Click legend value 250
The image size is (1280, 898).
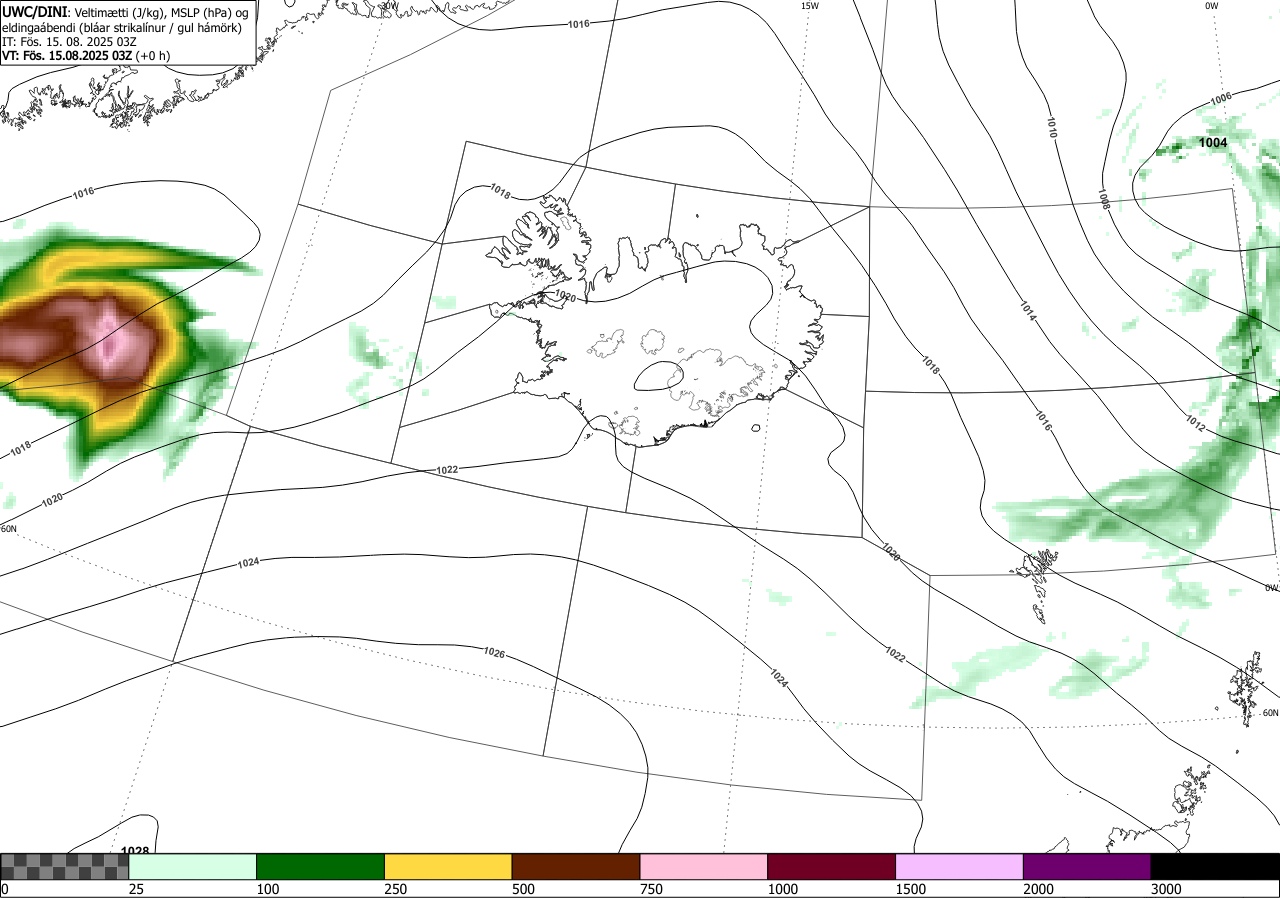[x=396, y=889]
